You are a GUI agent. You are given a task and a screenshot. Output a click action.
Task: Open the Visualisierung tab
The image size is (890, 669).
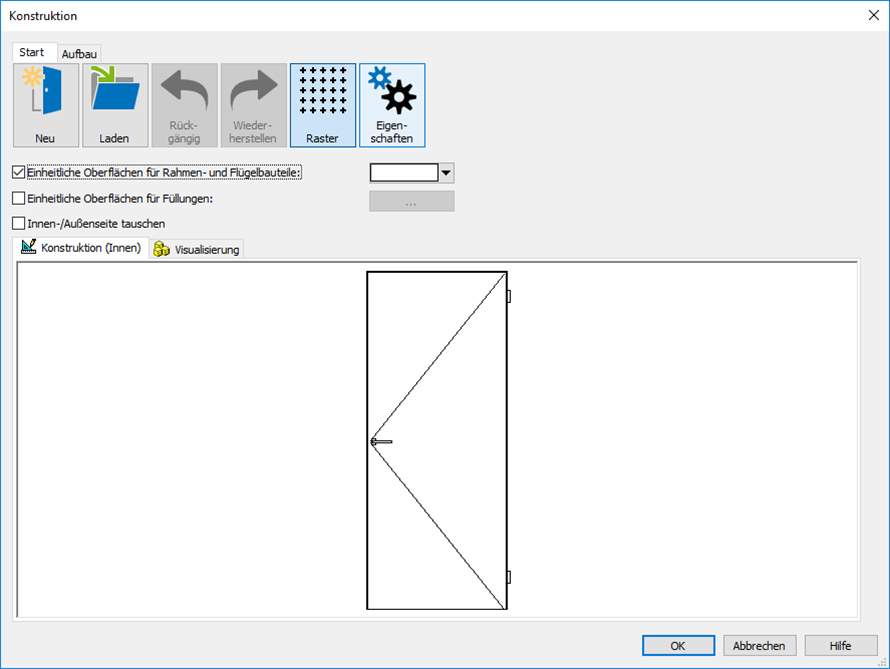(x=196, y=250)
